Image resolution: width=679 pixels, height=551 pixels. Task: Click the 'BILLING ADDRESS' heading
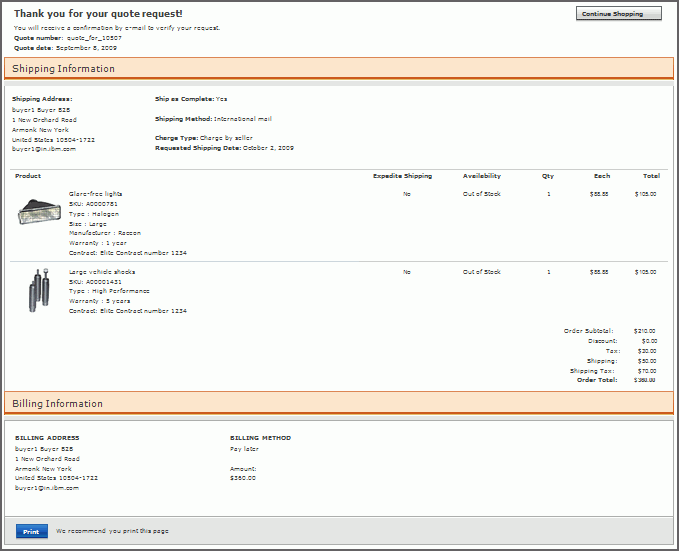pos(47,438)
